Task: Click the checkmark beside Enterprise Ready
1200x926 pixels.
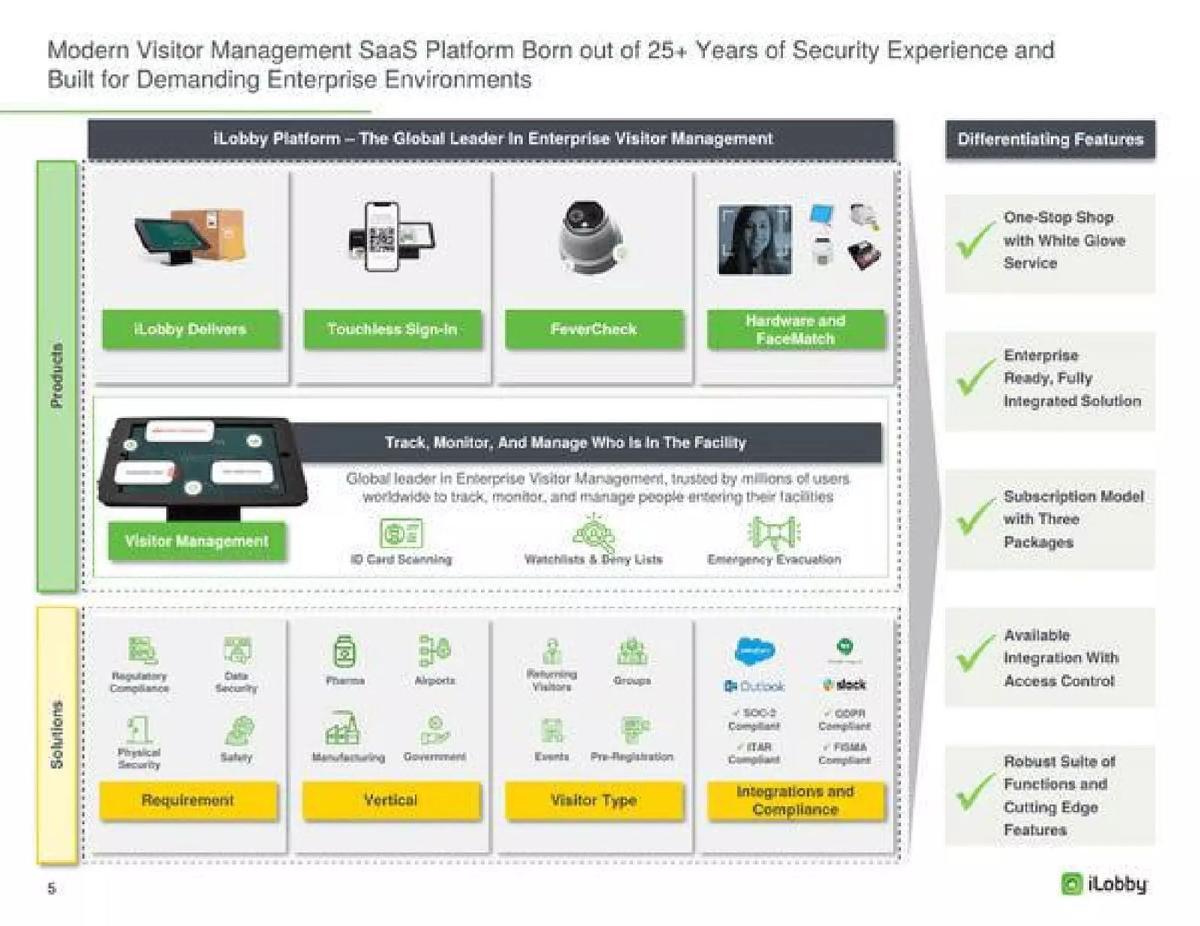Action: tap(976, 378)
